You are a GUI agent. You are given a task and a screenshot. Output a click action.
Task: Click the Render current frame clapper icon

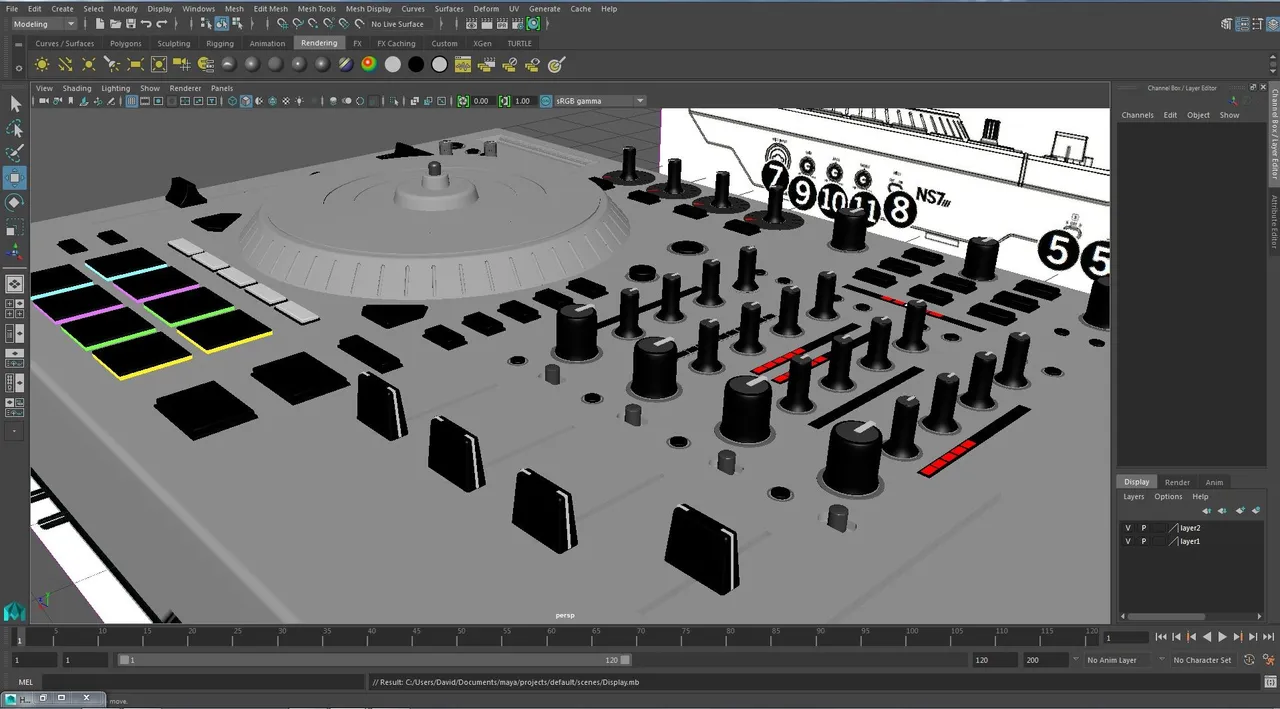point(488,23)
